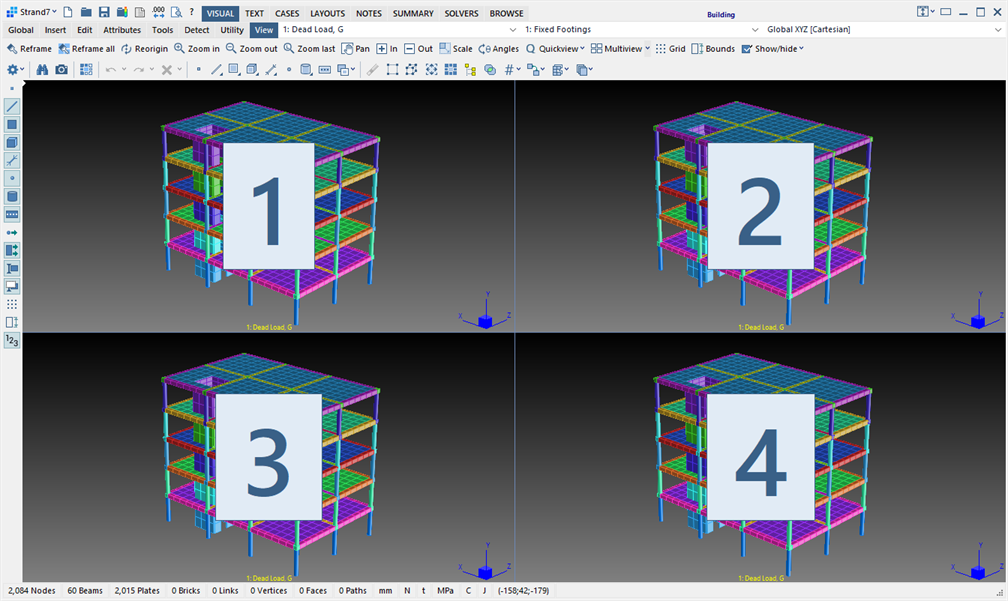Click the dotted grid icon in left sidebar
Screen dimensions: 1008x601
(x=12, y=305)
